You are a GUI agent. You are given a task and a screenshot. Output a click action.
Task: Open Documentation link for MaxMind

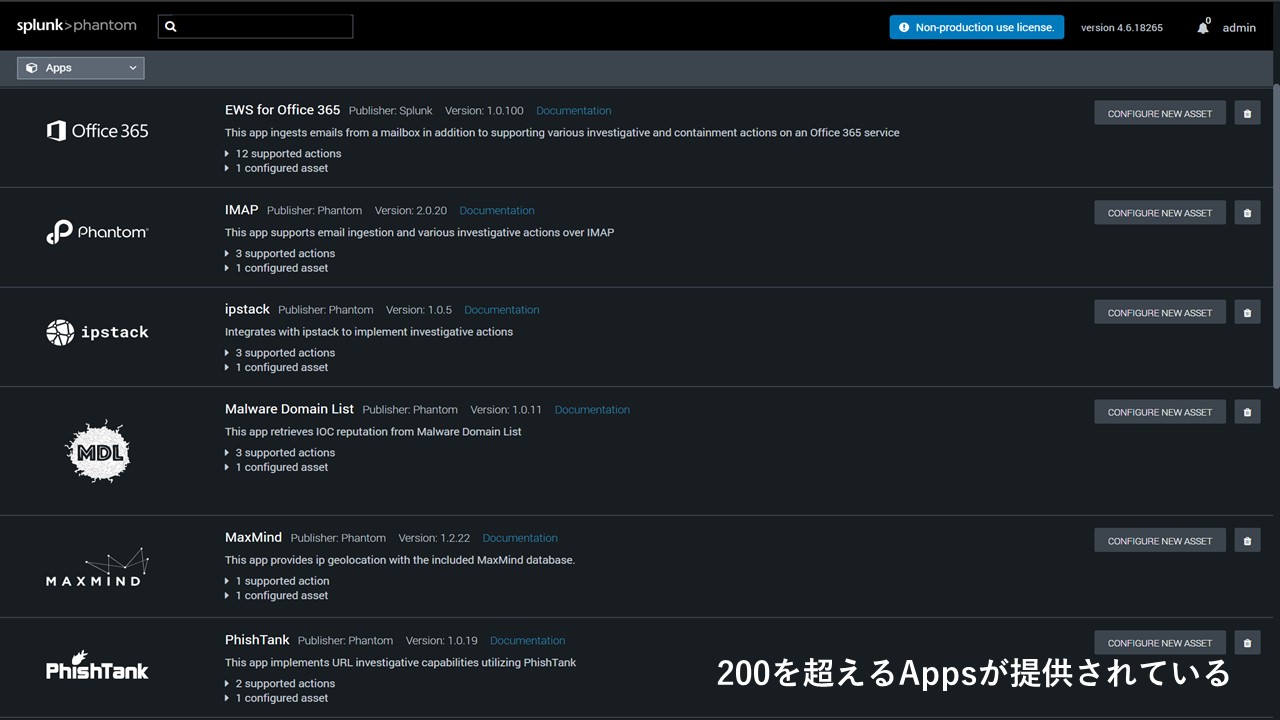(520, 538)
